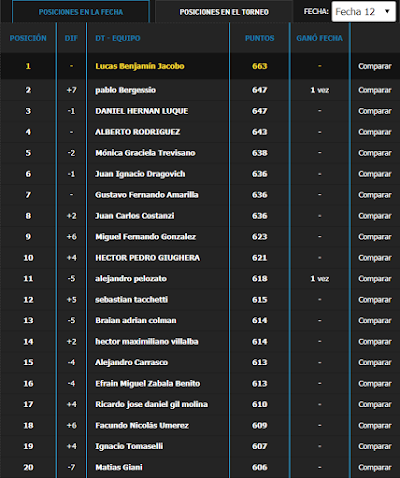Click the 618 points value

(x=259, y=279)
